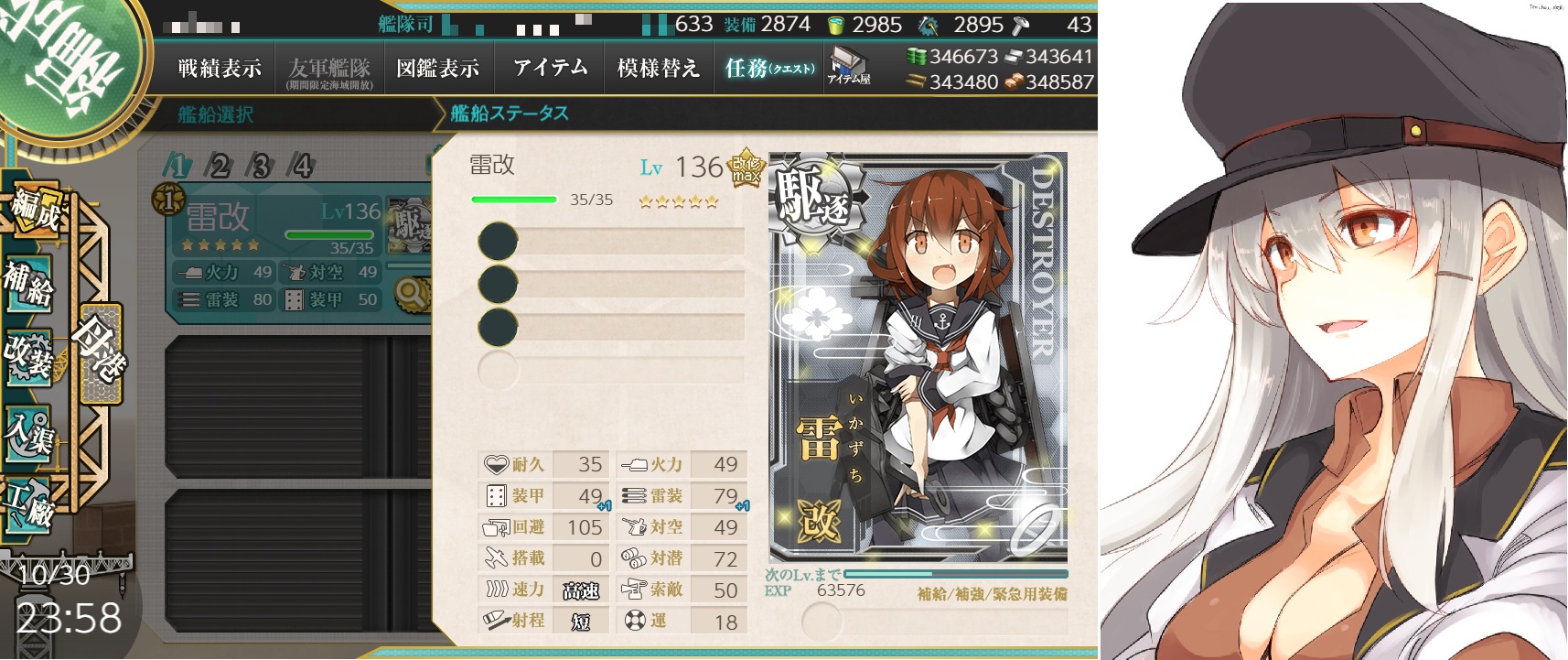
Task: Click the 模様替え furniture button
Action: pos(659,68)
